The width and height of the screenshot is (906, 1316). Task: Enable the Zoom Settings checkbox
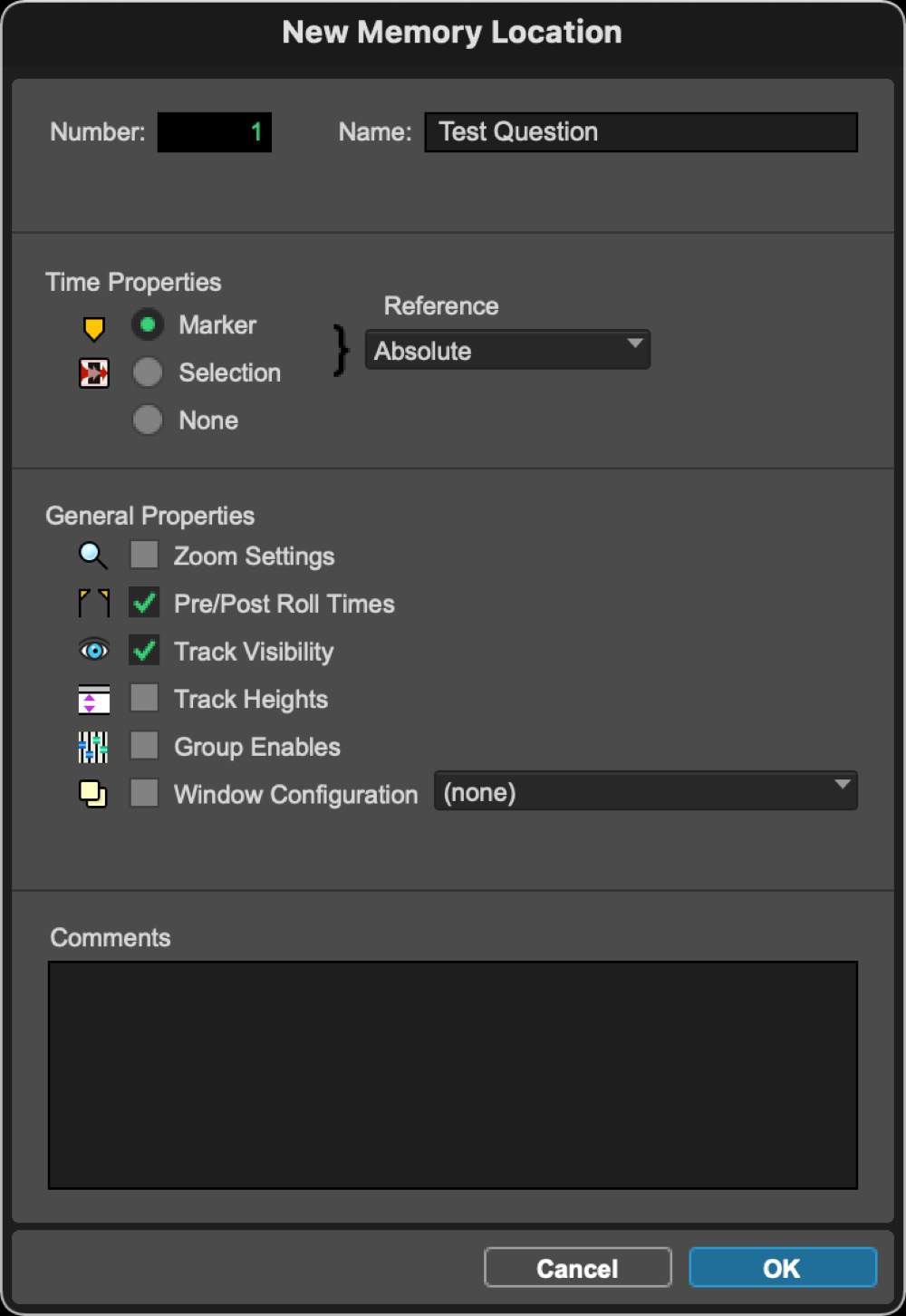(x=144, y=555)
